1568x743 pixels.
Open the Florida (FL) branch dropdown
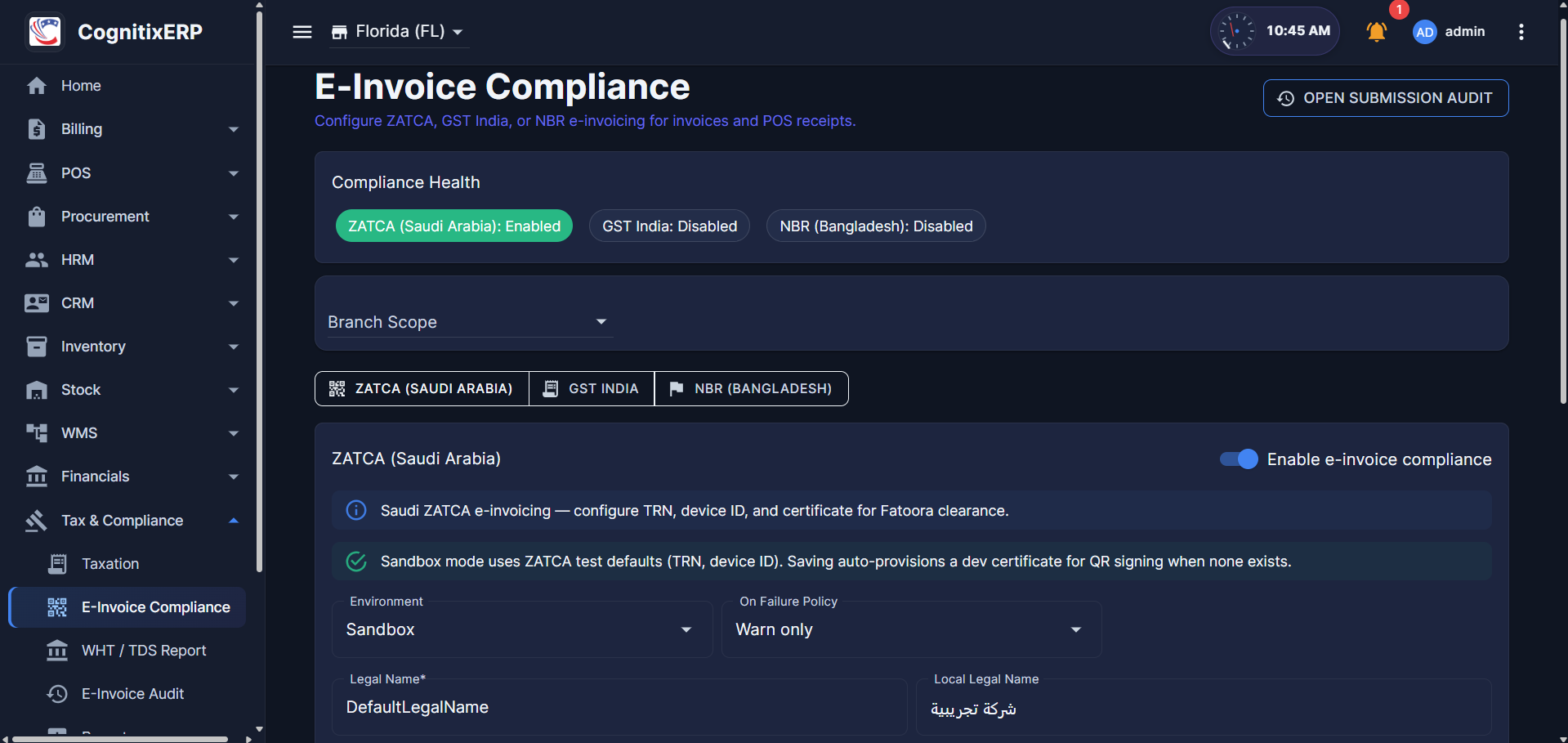click(399, 32)
